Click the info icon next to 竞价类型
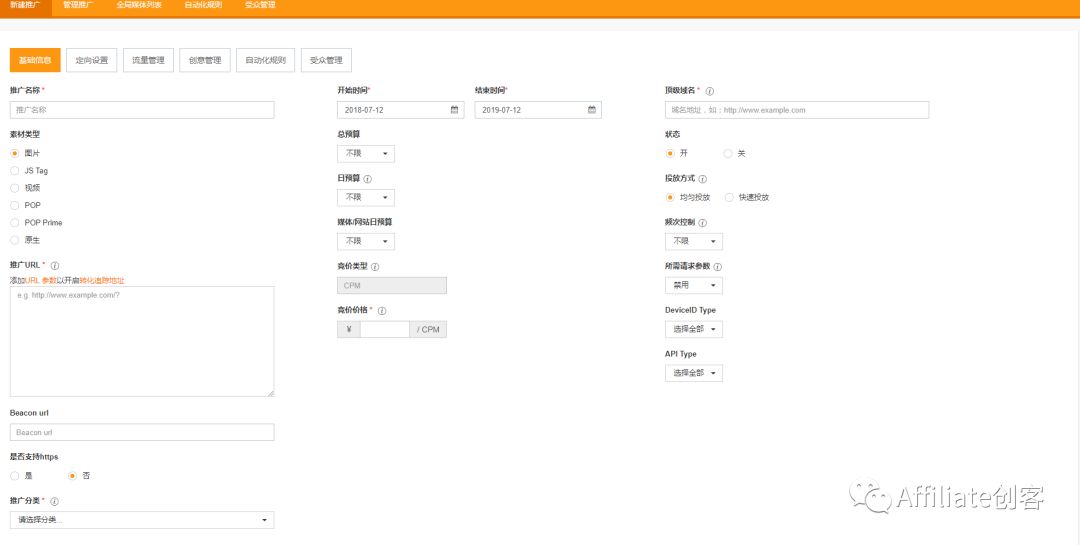Screen dimensions: 1080x545 tap(375, 267)
